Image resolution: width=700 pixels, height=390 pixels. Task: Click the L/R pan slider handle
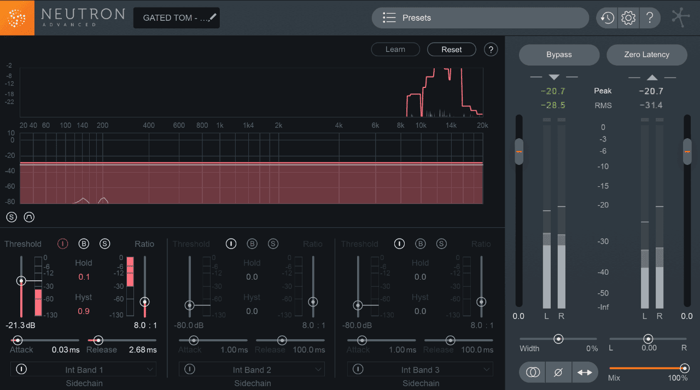tap(648, 339)
